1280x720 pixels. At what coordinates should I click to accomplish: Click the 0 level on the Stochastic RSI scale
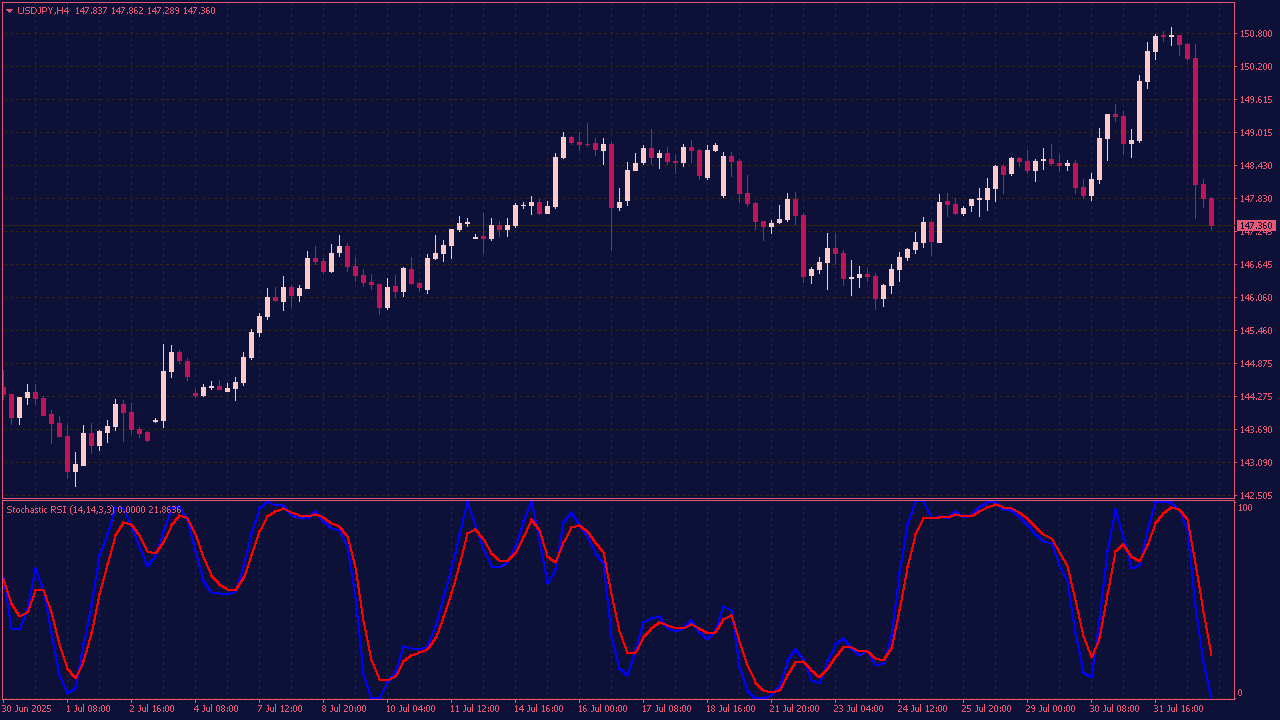(1242, 692)
